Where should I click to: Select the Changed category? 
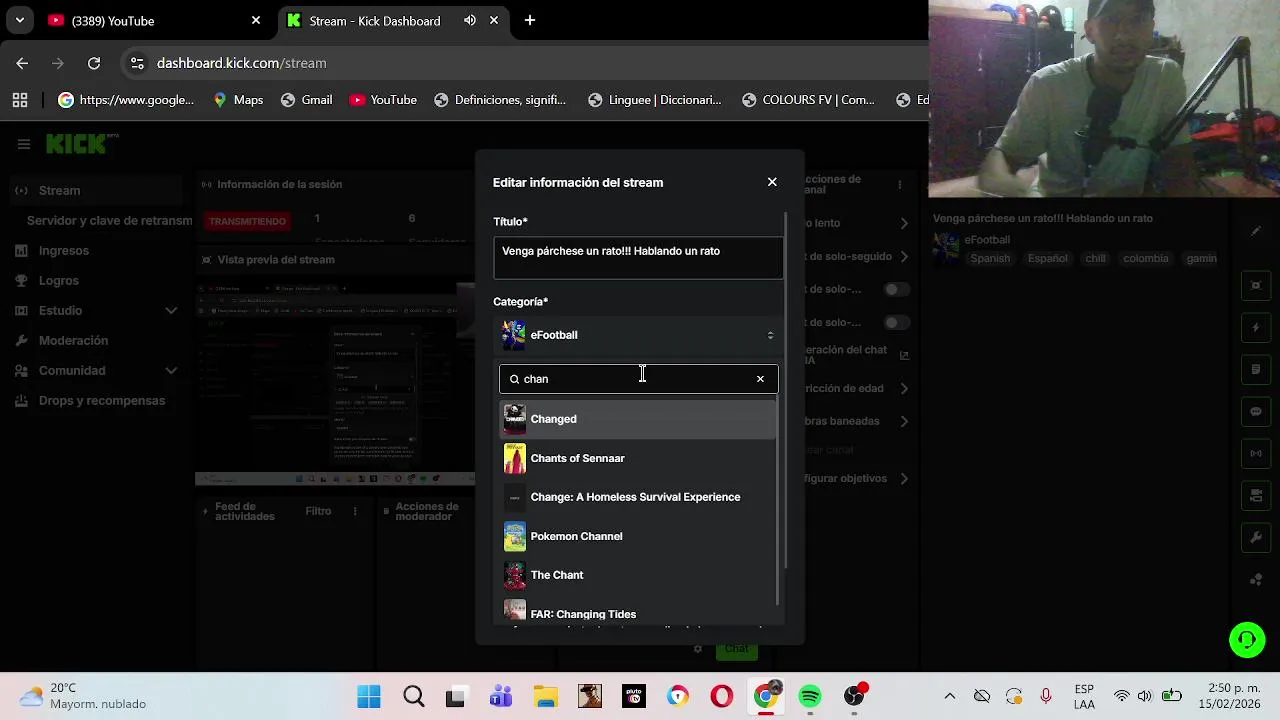[638, 419]
